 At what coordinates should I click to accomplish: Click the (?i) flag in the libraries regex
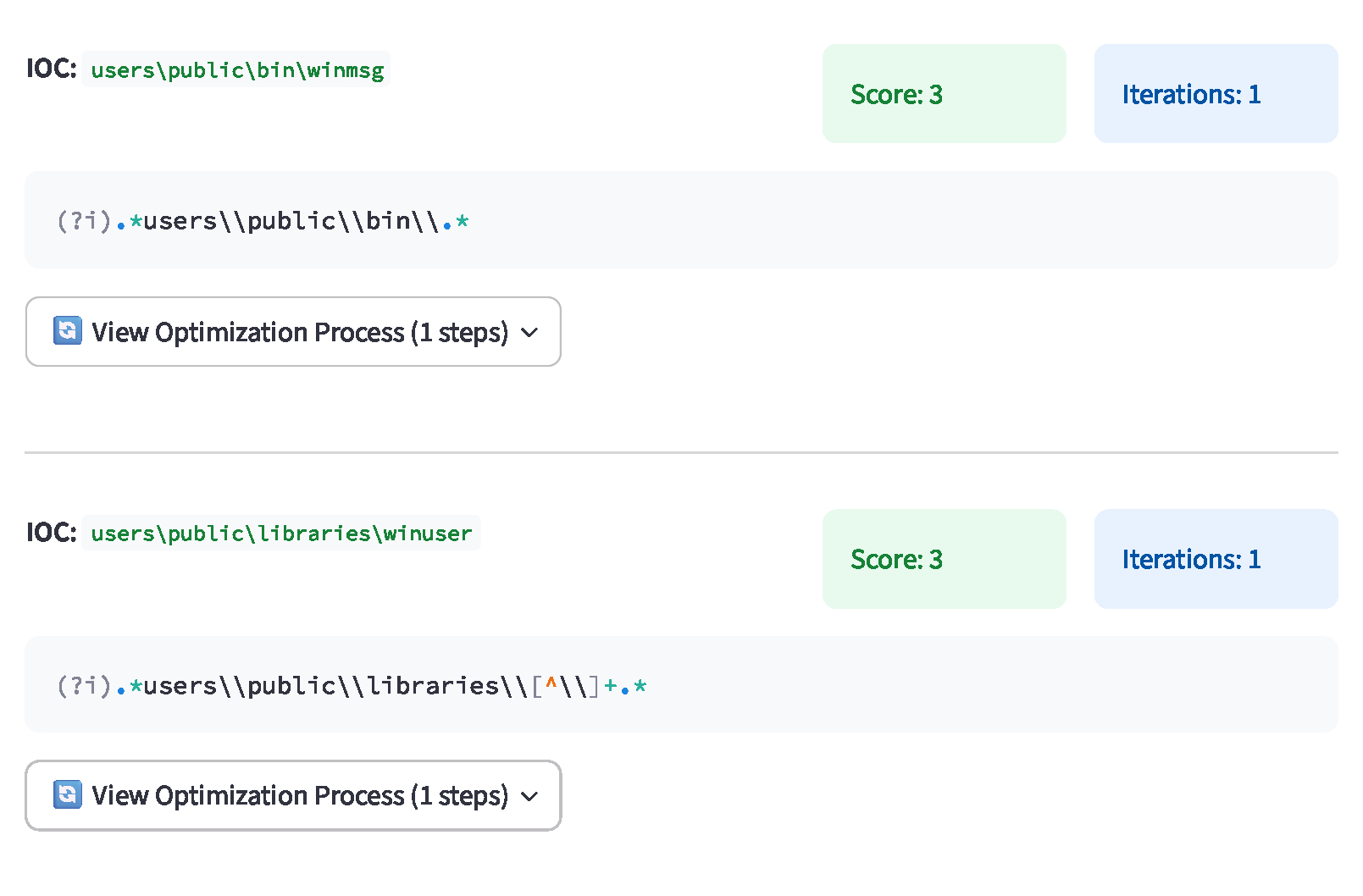point(84,685)
